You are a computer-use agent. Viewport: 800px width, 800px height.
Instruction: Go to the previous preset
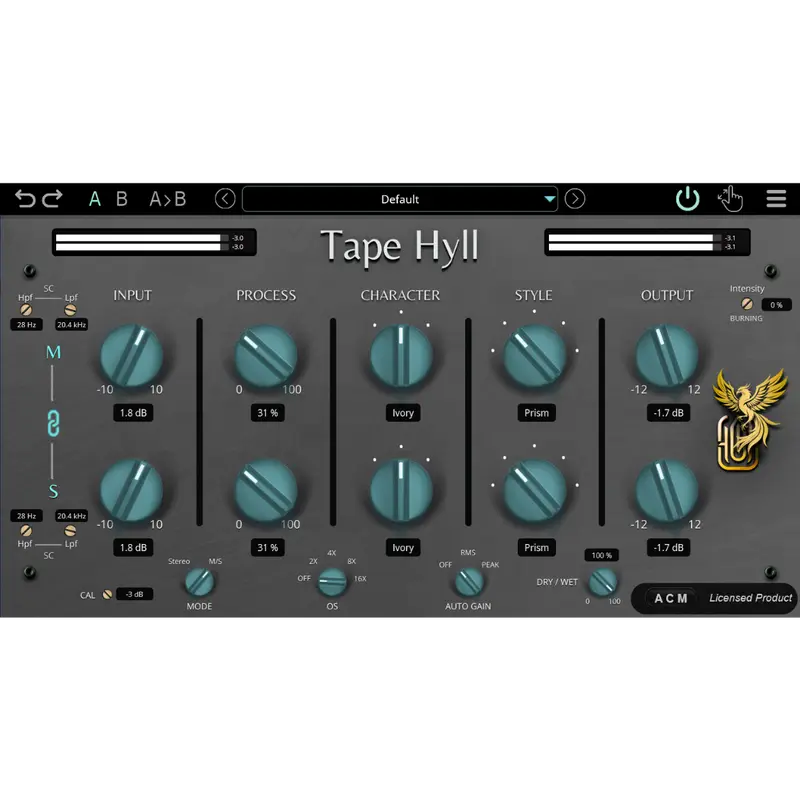[225, 199]
